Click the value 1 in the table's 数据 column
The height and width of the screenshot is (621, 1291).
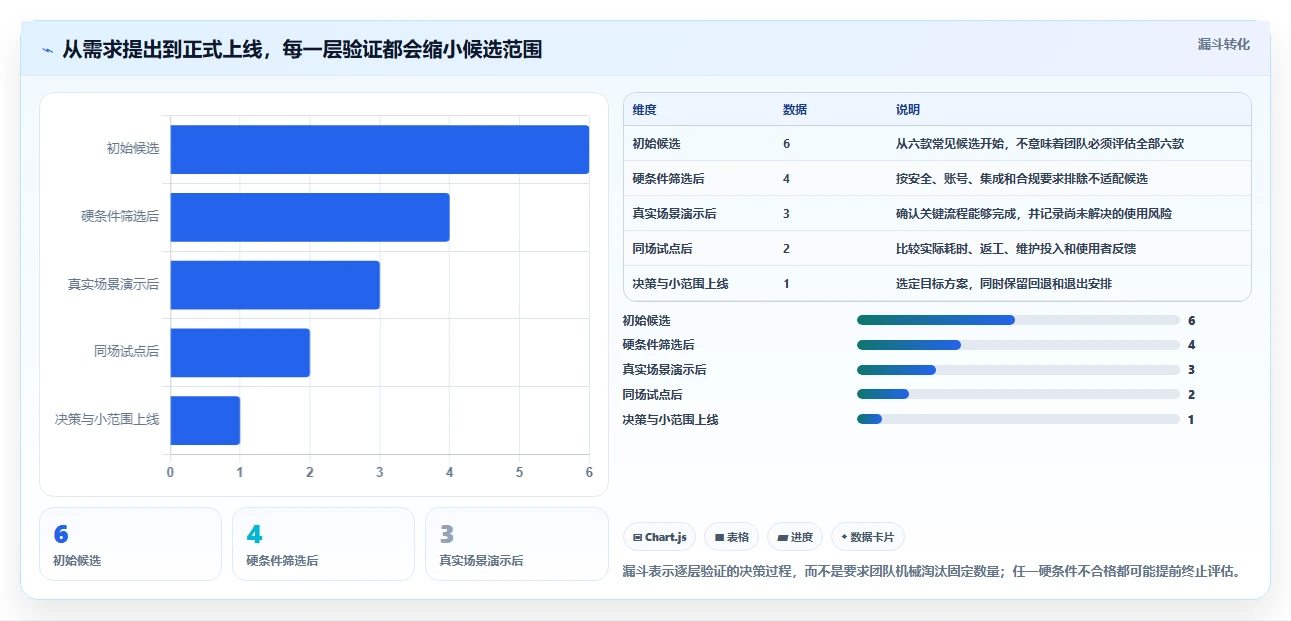pyautogui.click(x=787, y=284)
